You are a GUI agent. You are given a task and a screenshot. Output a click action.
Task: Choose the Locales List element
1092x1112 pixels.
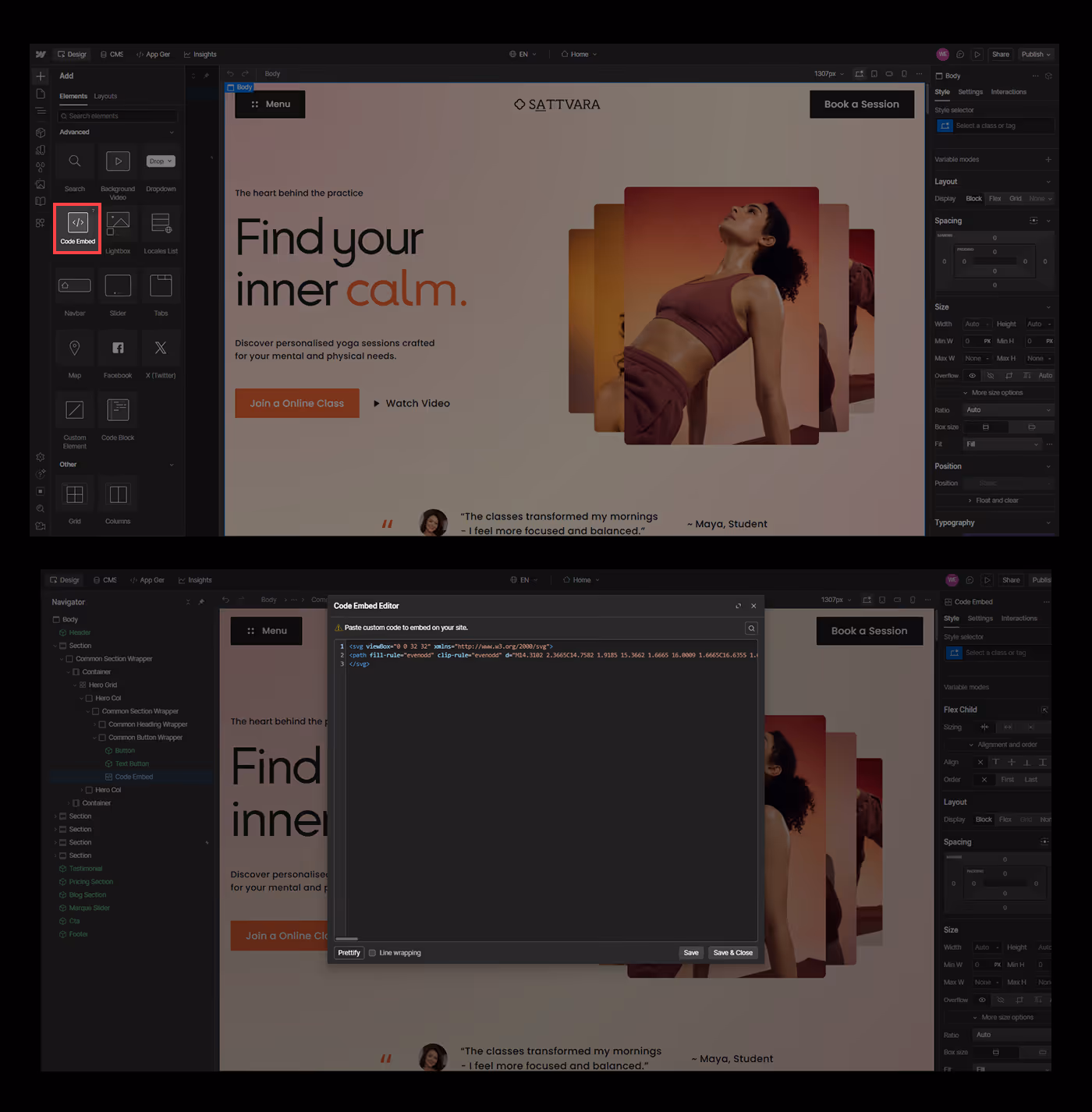pos(161,230)
